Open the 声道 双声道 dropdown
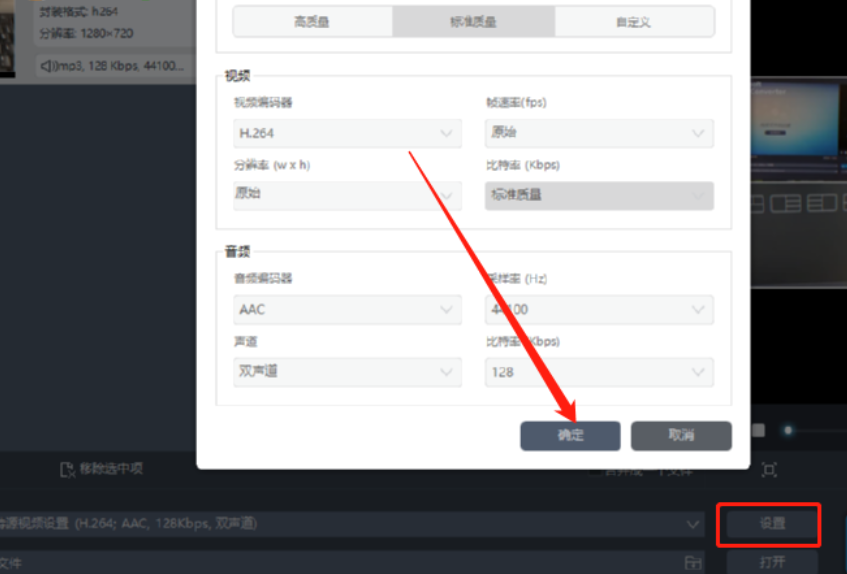Viewport: 847px width, 574px height. (347, 372)
